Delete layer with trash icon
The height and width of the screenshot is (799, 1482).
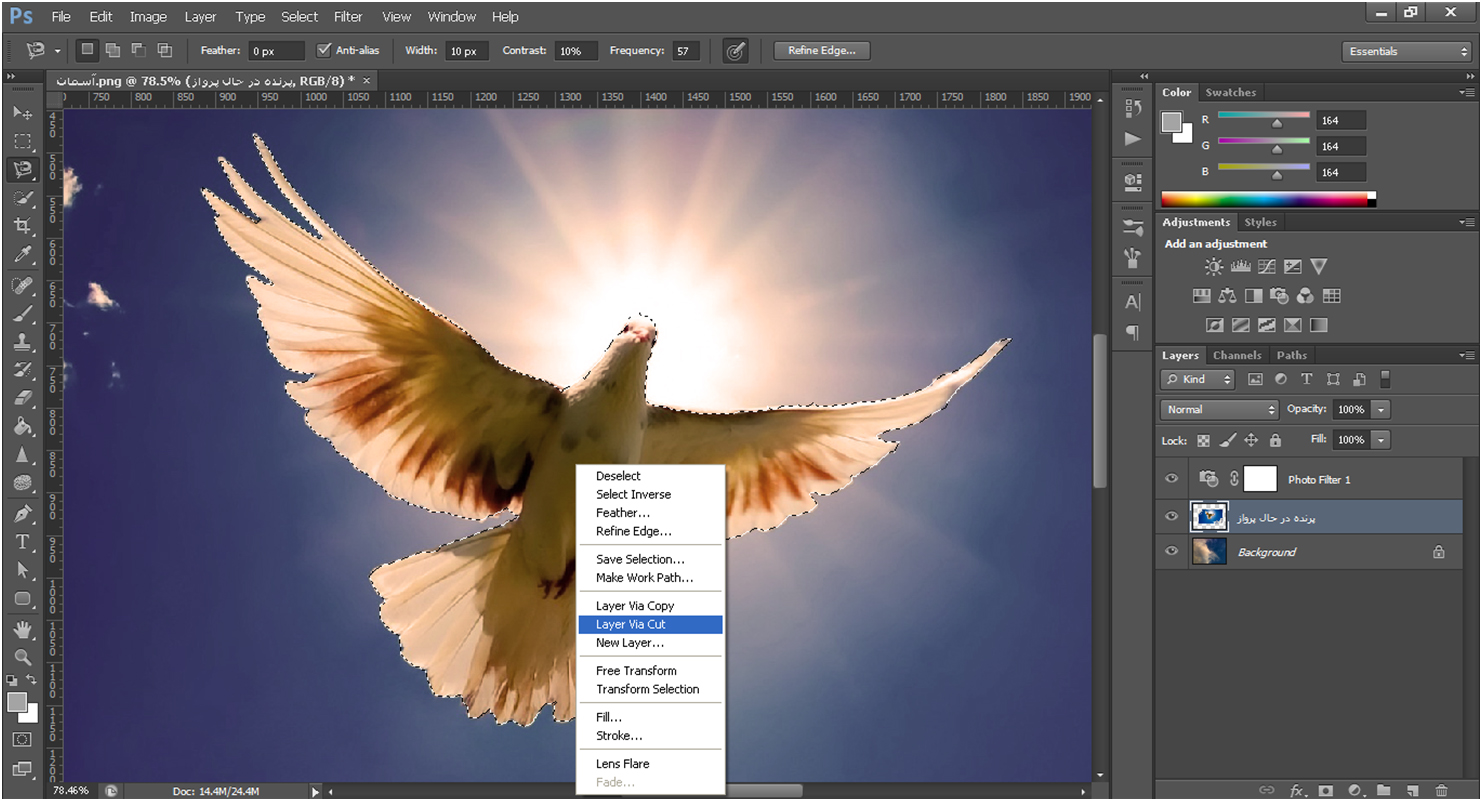[1441, 790]
